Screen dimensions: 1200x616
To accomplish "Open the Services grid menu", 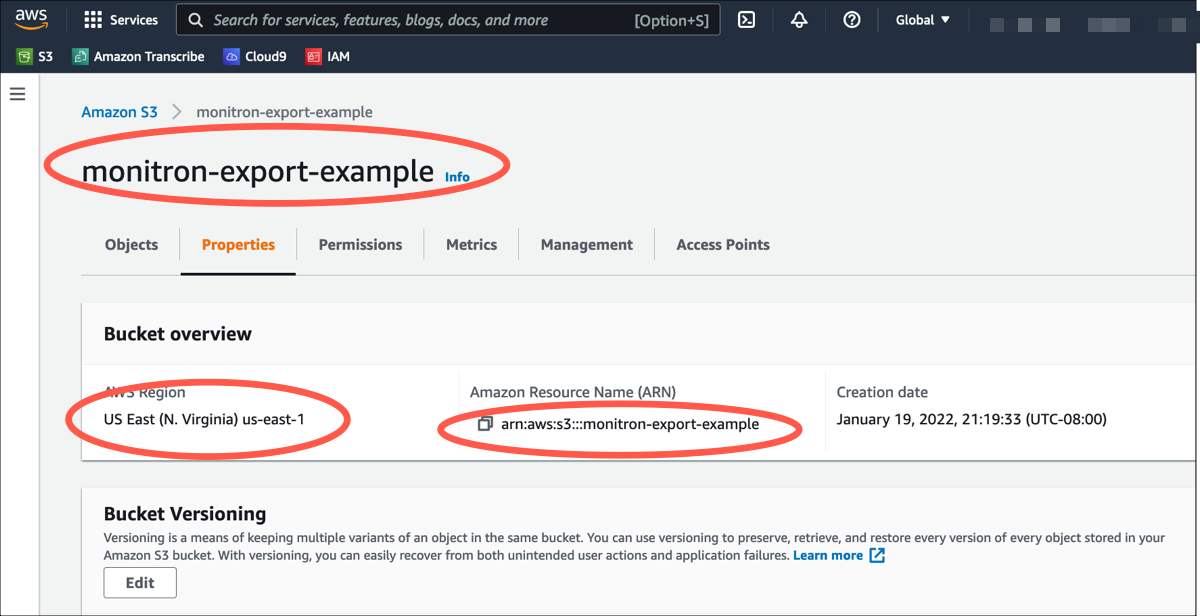I will (120, 19).
